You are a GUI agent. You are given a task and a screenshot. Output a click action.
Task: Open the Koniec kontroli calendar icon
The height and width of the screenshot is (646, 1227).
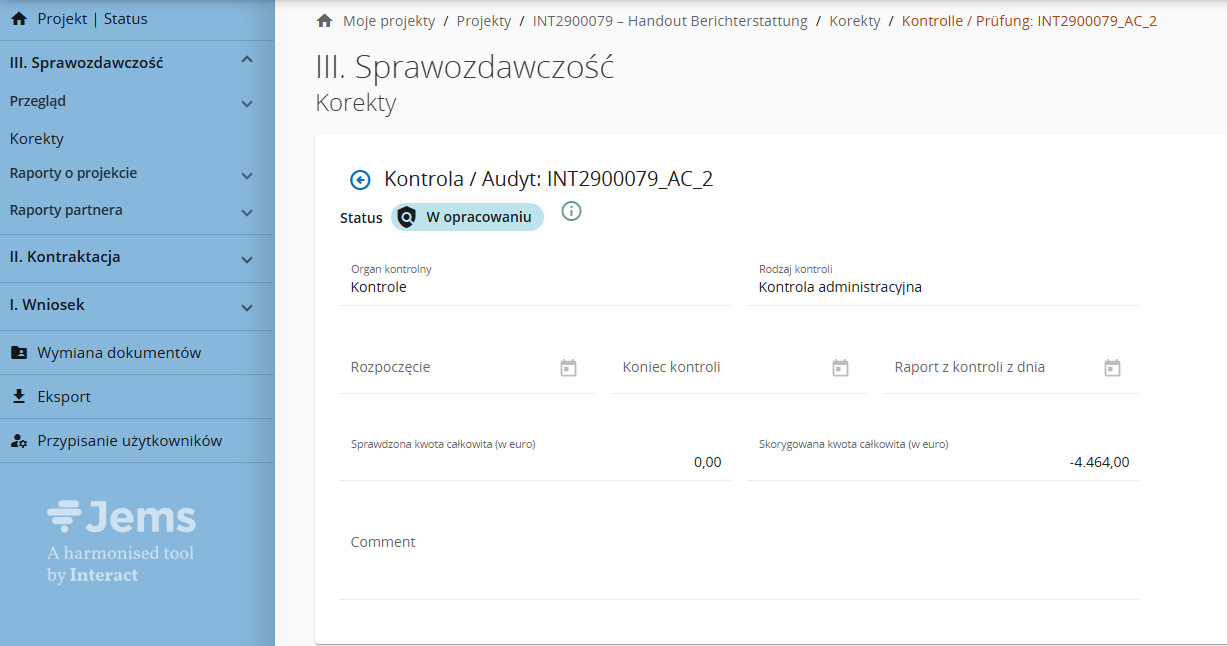pyautogui.click(x=840, y=368)
